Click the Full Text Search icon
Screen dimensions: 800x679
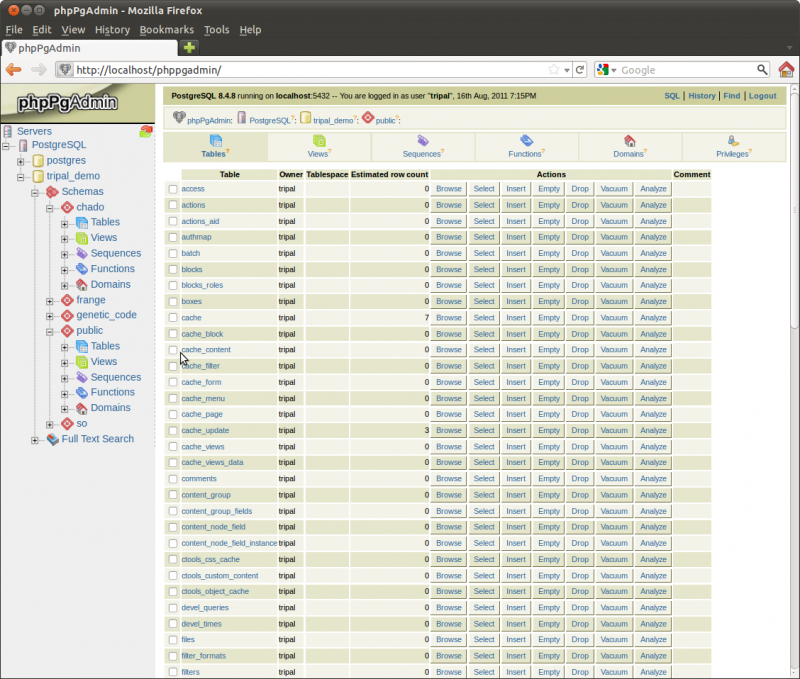pyautogui.click(x=53, y=439)
